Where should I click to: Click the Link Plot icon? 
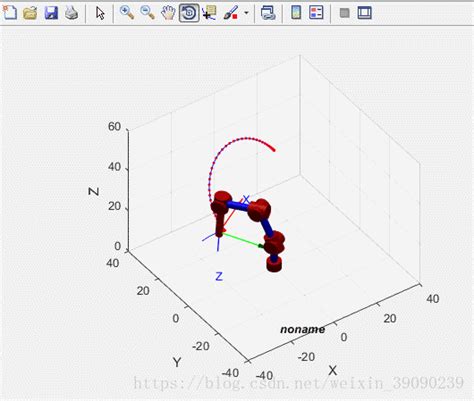click(268, 13)
